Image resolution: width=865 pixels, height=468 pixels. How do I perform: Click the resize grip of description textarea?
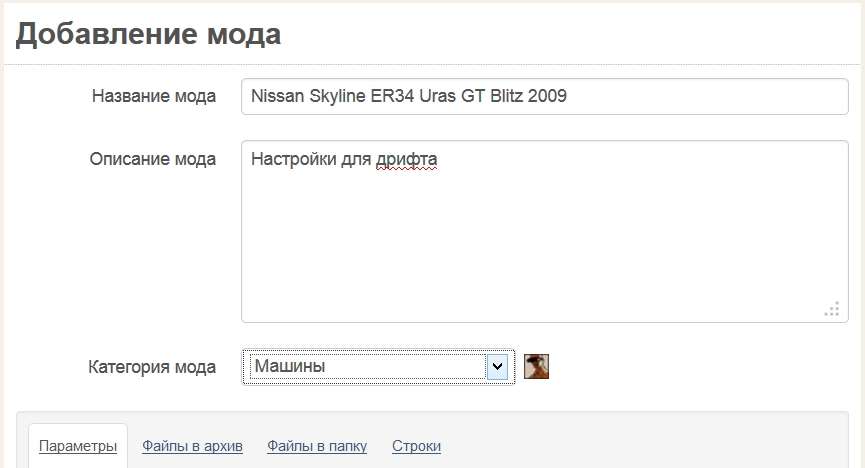(832, 309)
